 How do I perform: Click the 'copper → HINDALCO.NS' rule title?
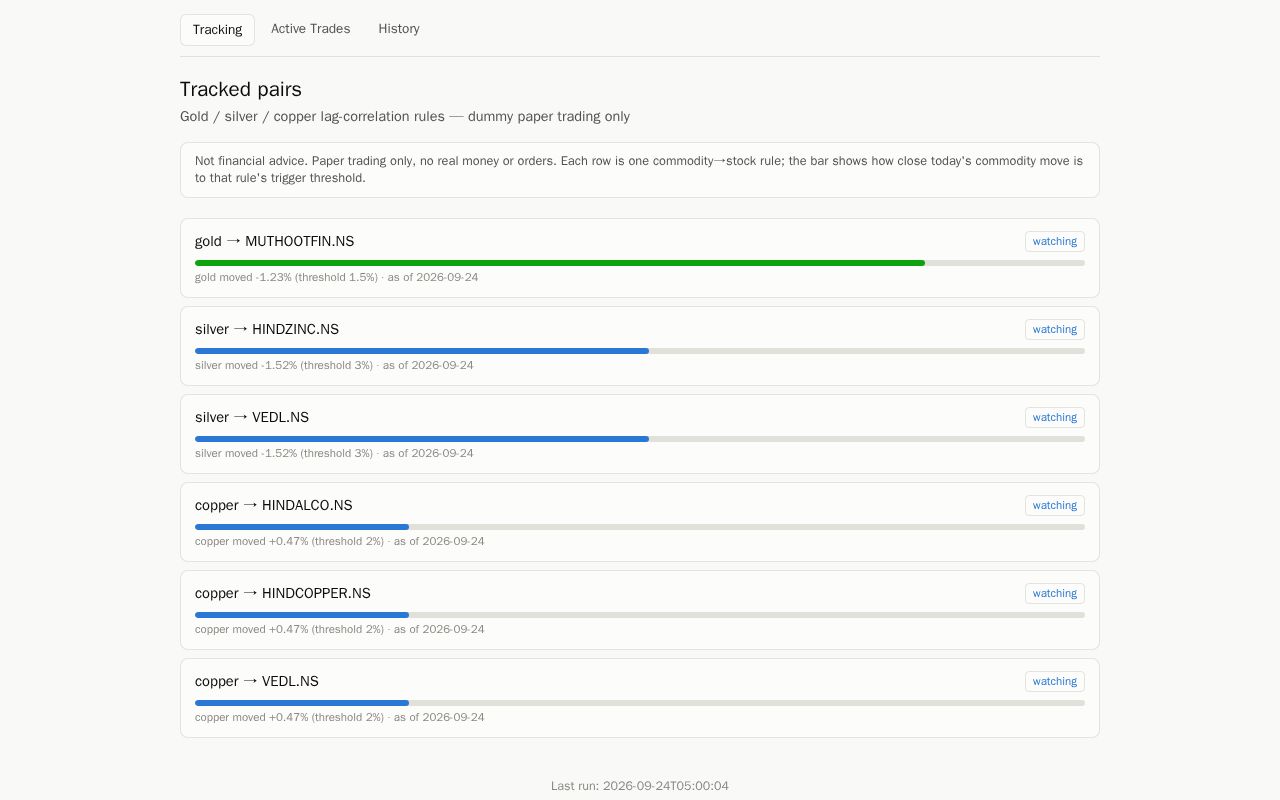(274, 505)
